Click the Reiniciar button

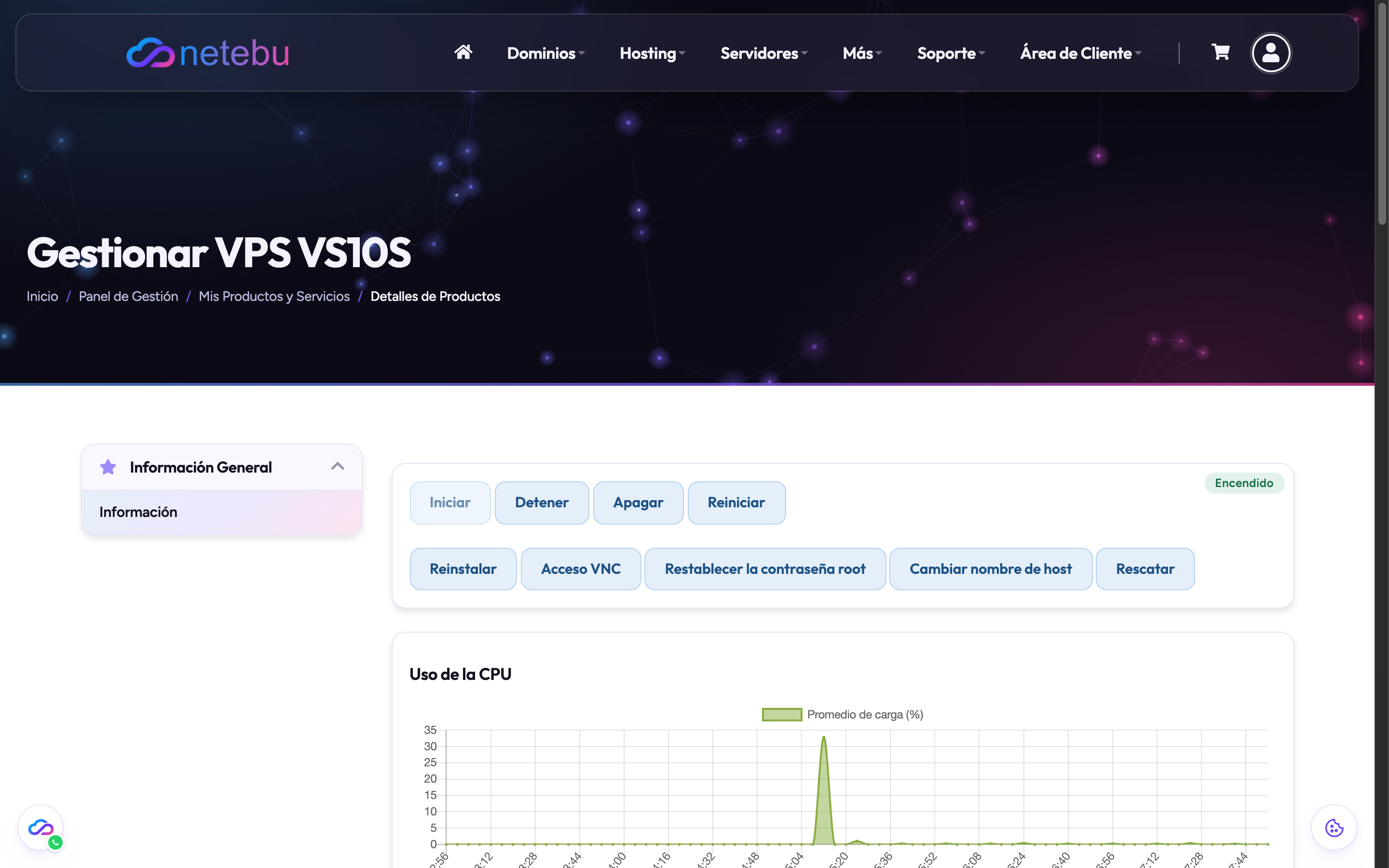(x=736, y=502)
